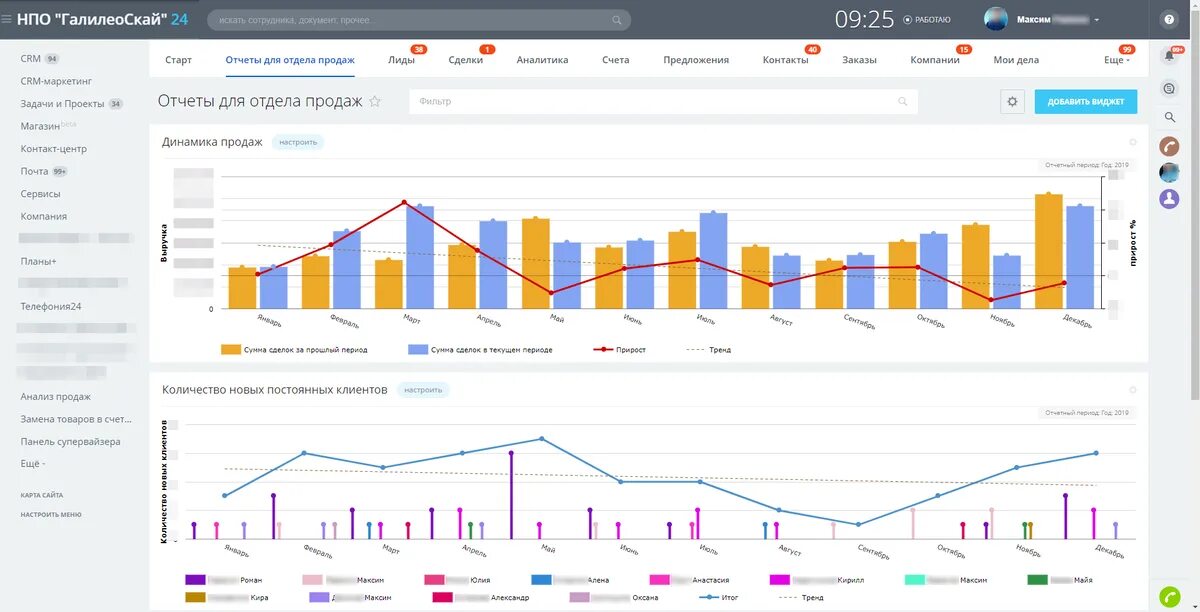
Task: Open the Мои дела tab
Action: (1016, 60)
